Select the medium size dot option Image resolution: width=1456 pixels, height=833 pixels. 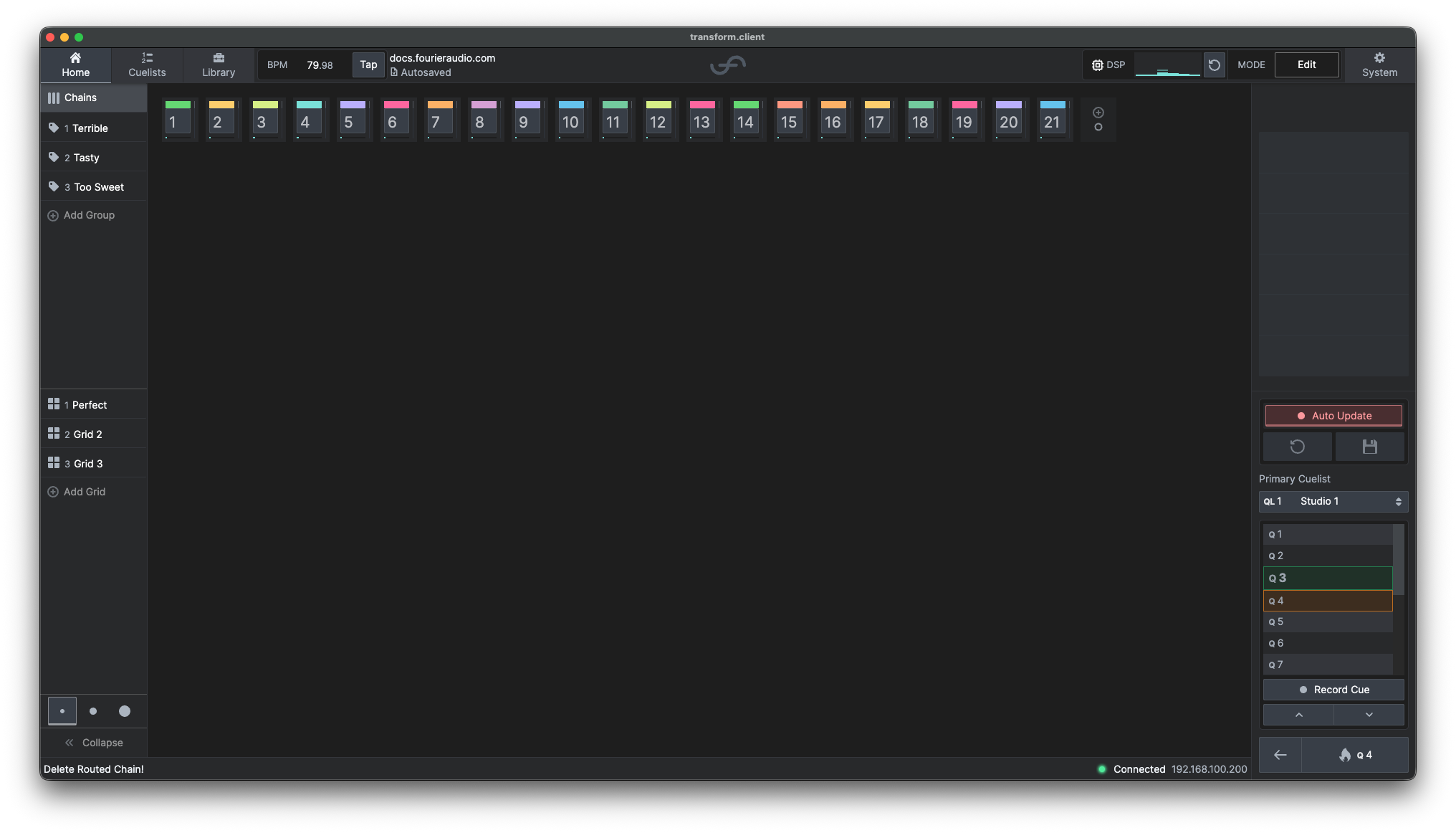(93, 711)
